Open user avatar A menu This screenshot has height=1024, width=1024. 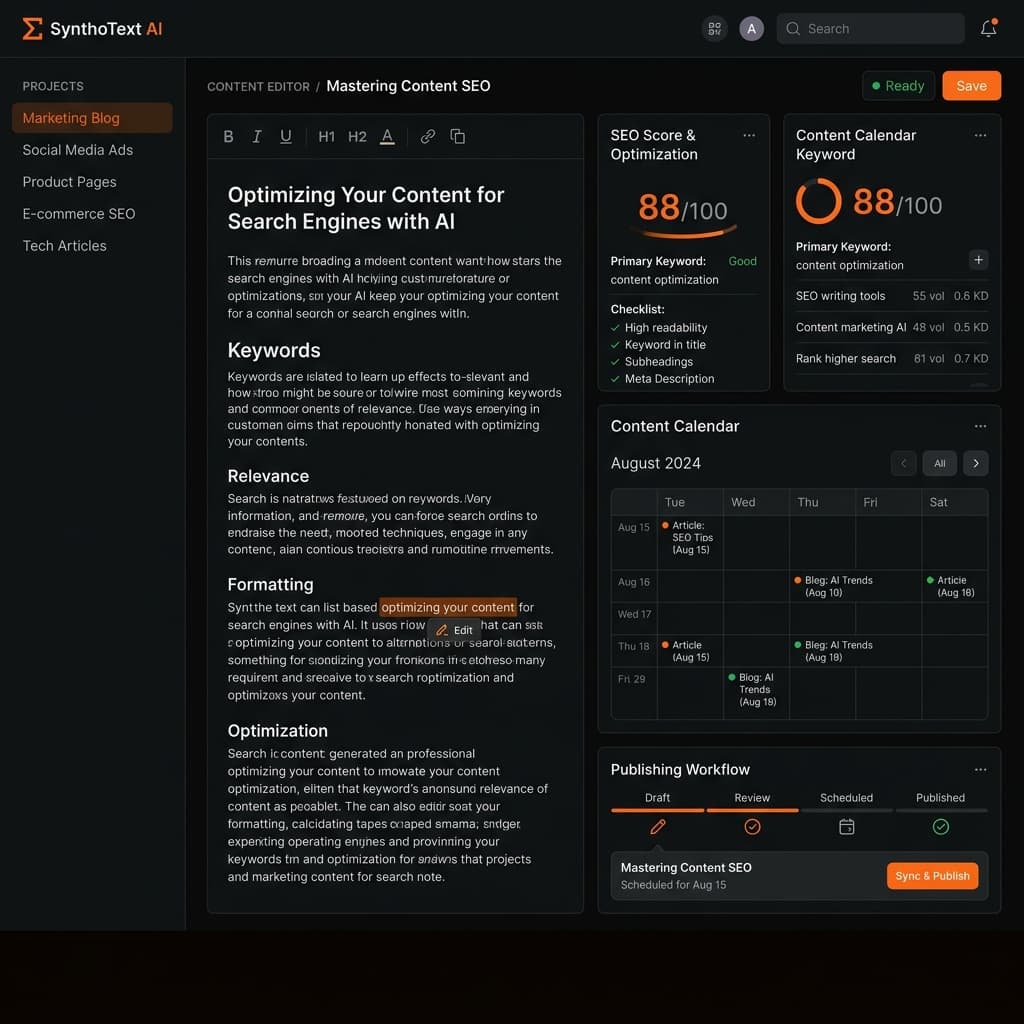click(x=752, y=29)
